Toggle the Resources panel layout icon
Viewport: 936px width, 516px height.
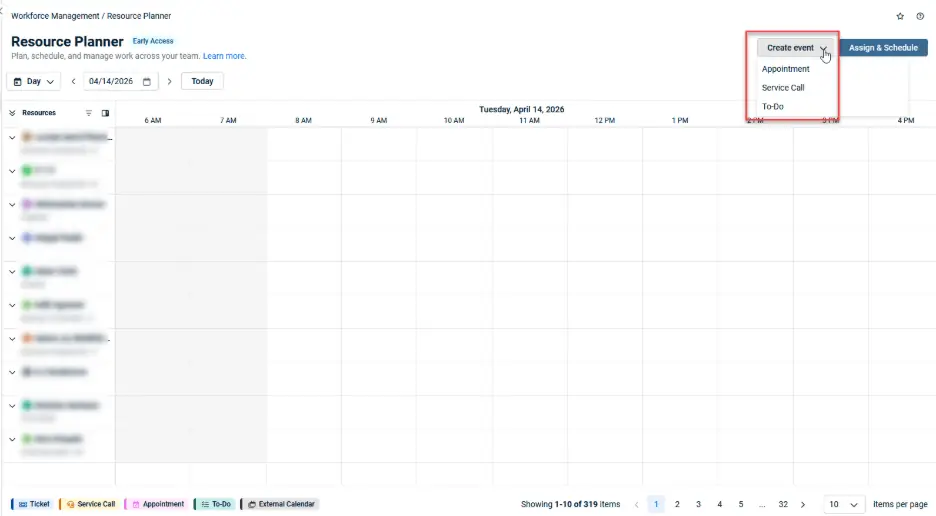click(105, 113)
